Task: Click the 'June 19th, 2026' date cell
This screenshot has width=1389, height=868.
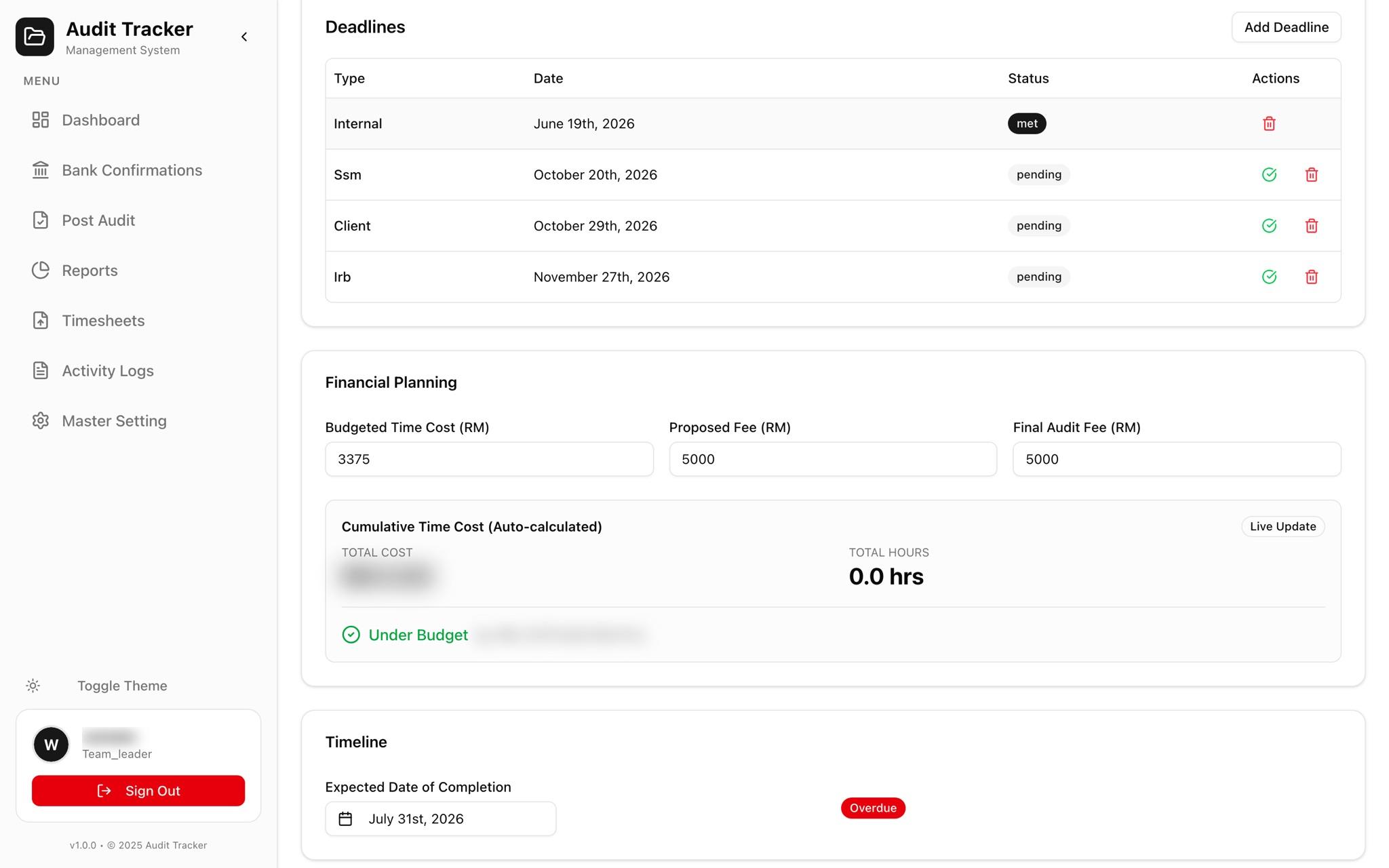Action: tap(584, 123)
